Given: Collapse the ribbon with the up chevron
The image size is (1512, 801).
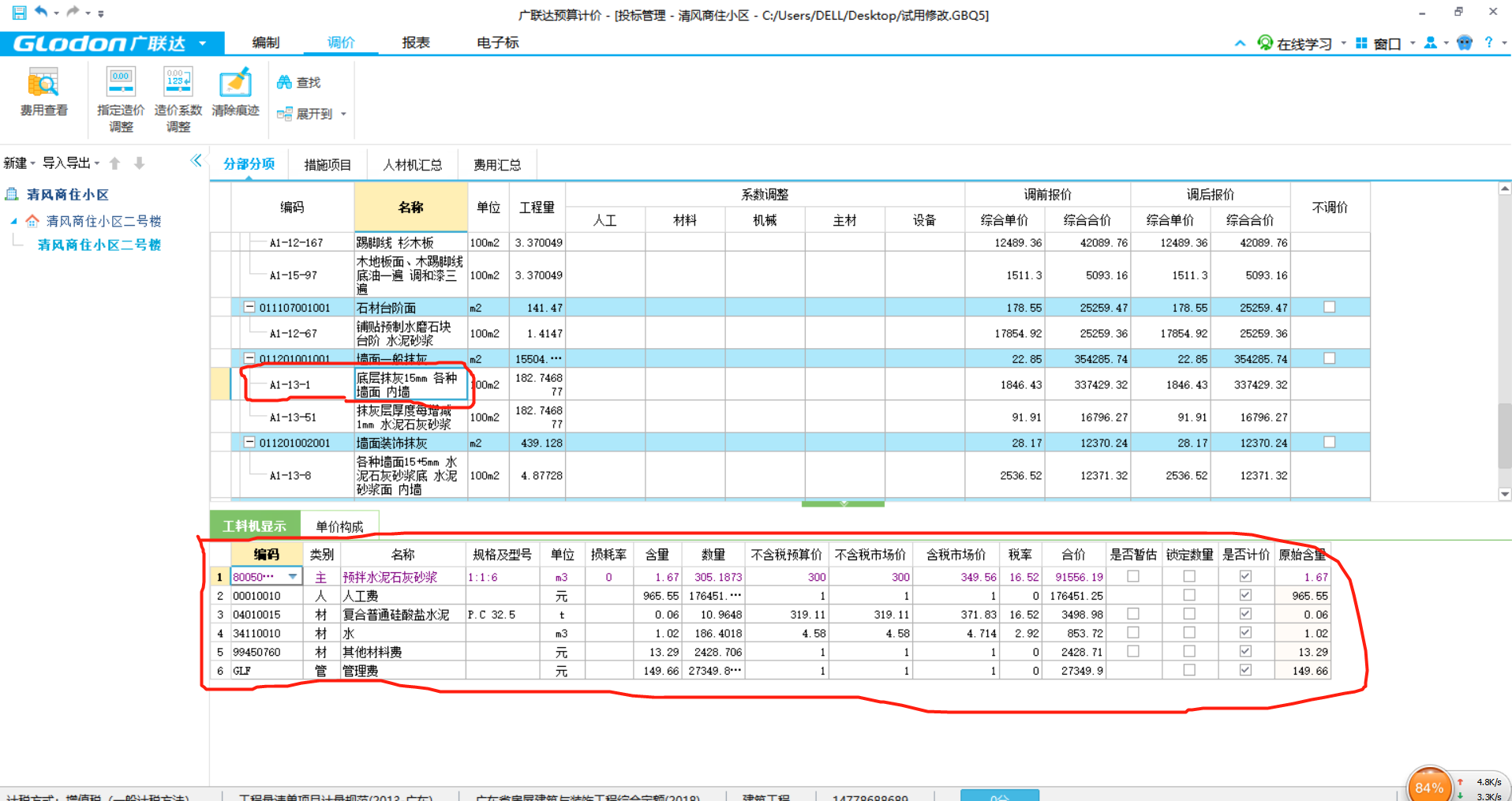Looking at the screenshot, I should pos(1240,43).
